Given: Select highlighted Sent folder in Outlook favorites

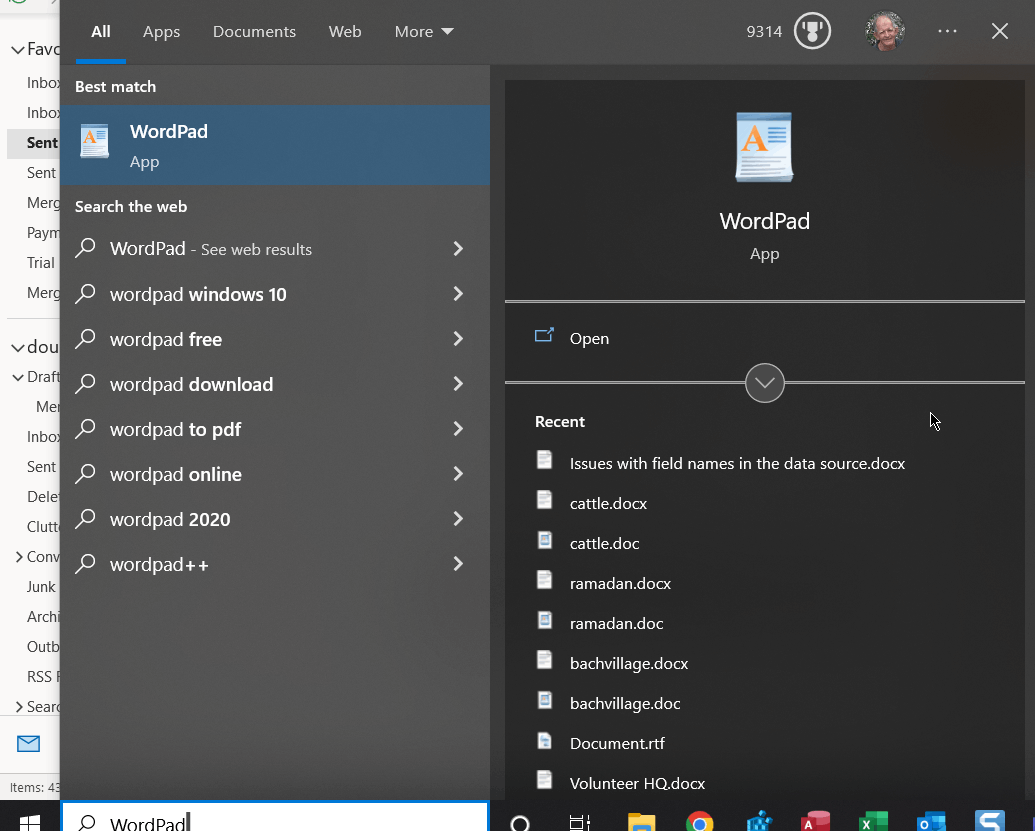Looking at the screenshot, I should 33,143.
